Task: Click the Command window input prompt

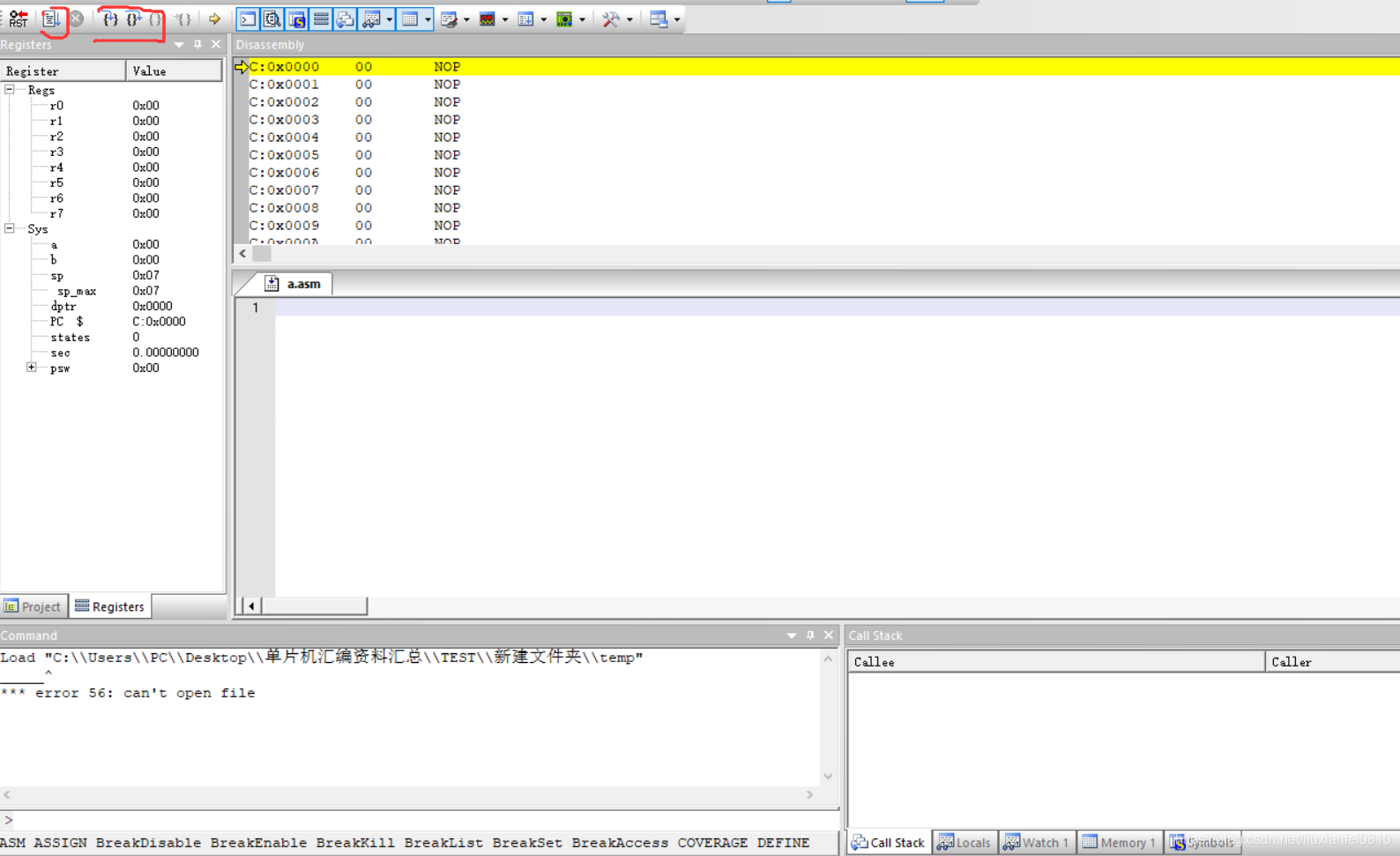Action: pyautogui.click(x=419, y=820)
